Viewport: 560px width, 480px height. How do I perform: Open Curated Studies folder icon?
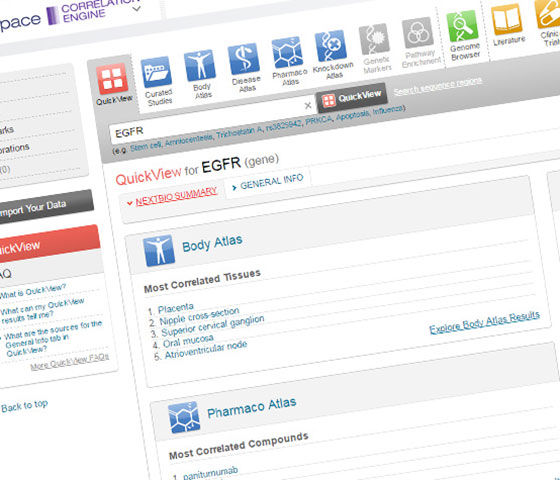pos(156,72)
